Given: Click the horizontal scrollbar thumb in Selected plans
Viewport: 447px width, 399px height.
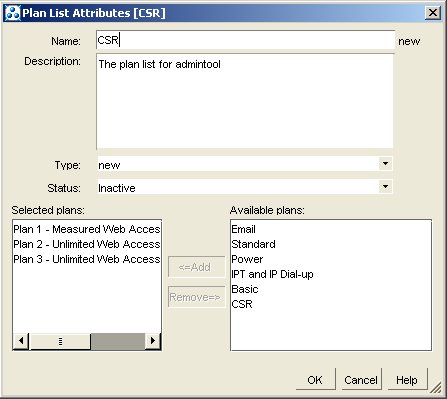Looking at the screenshot, I should tap(60, 341).
